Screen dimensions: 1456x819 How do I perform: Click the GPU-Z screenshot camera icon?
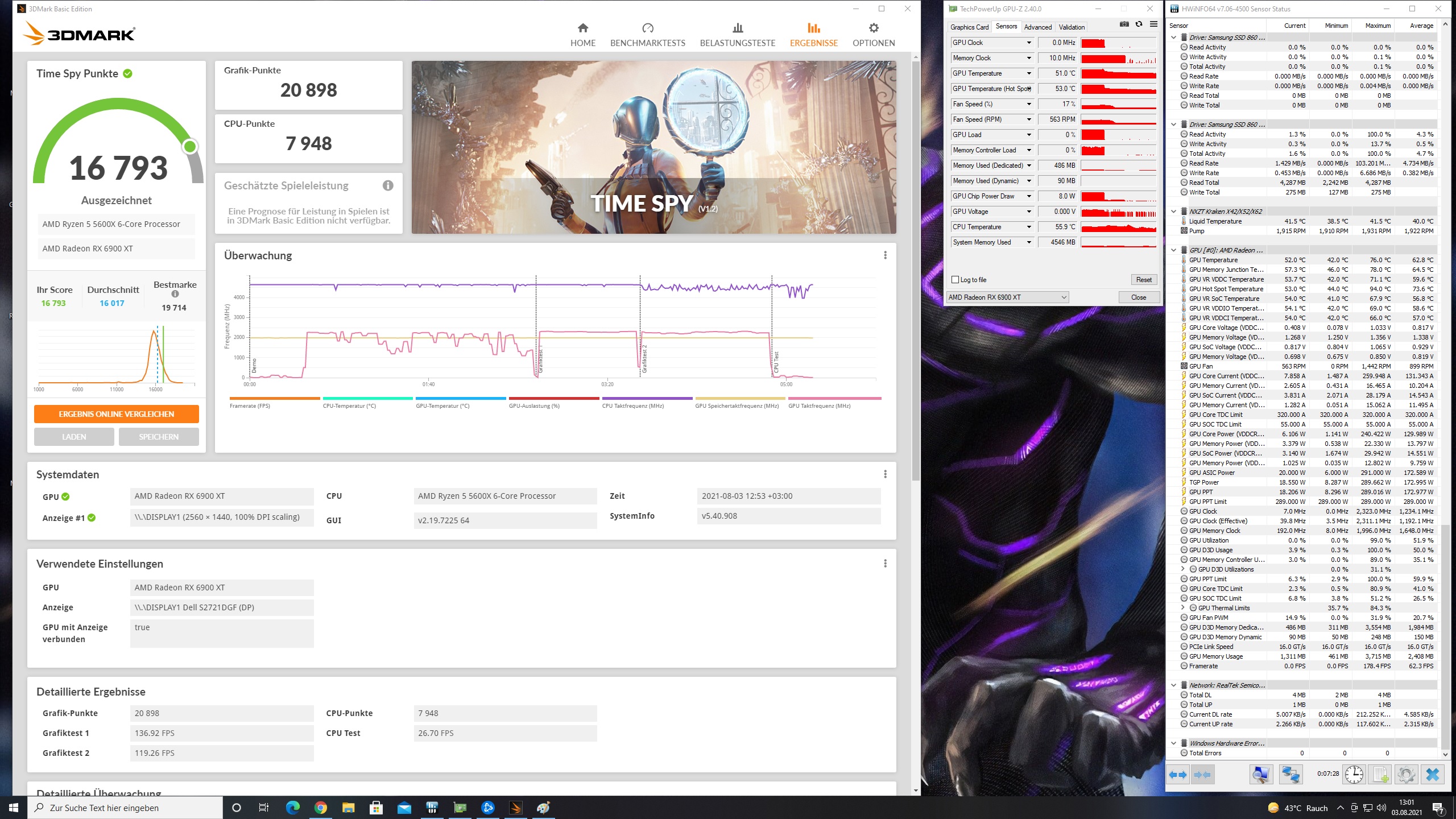pos(1124,24)
